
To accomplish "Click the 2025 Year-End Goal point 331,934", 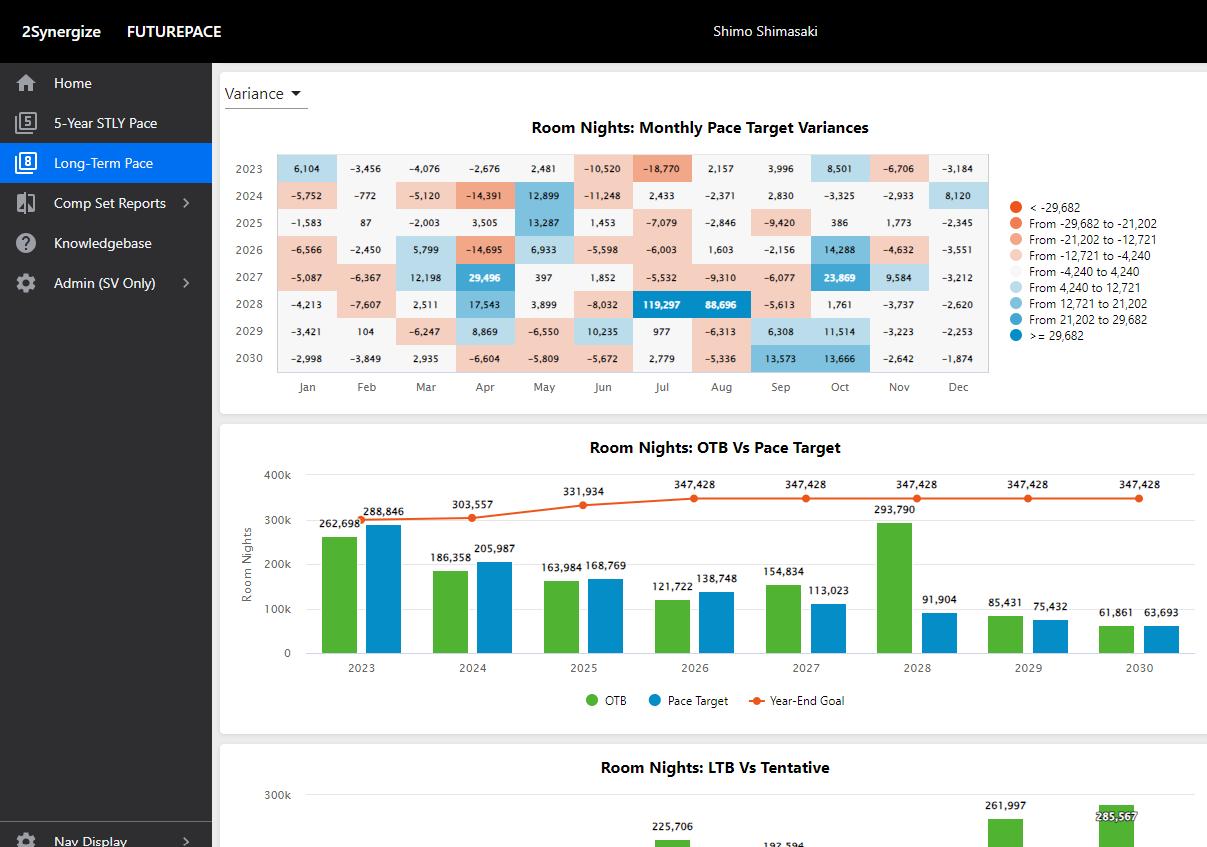I will pos(584,505).
